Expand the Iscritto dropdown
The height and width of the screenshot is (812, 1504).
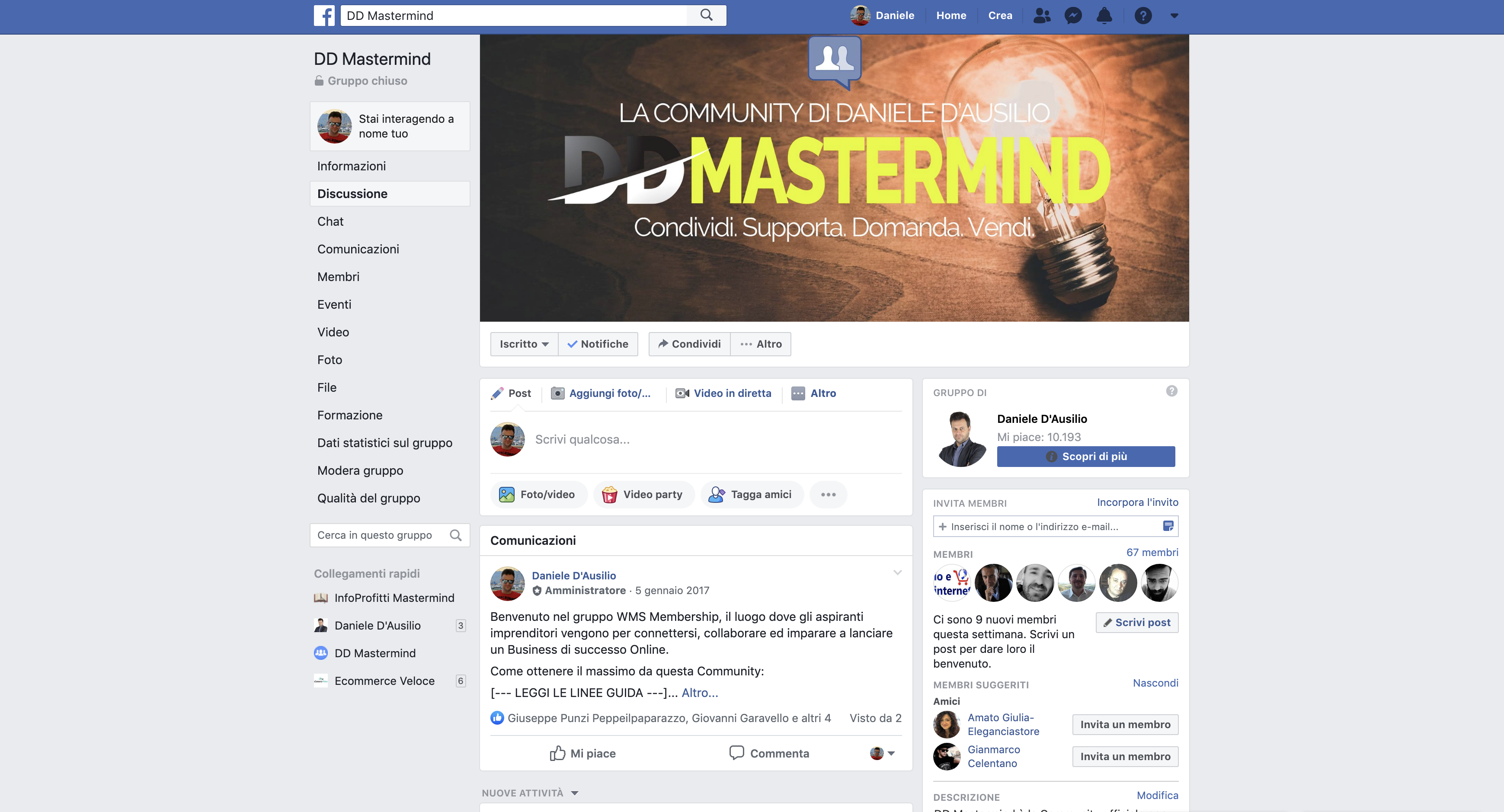(x=524, y=344)
